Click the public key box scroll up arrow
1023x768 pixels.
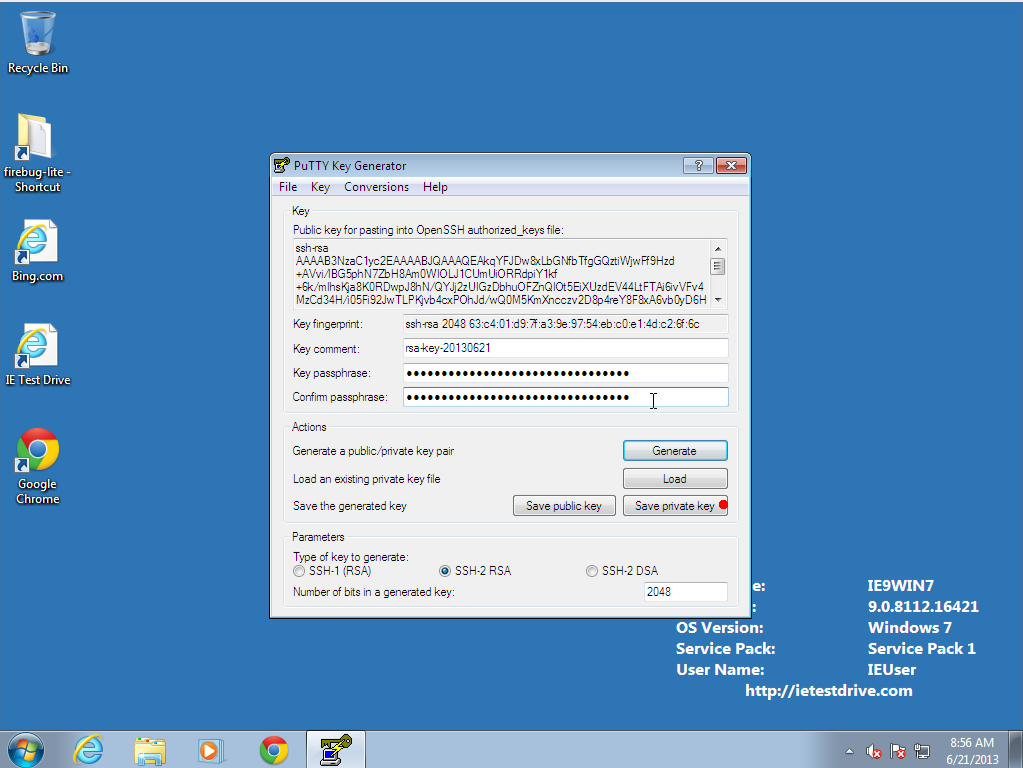pyautogui.click(x=718, y=249)
